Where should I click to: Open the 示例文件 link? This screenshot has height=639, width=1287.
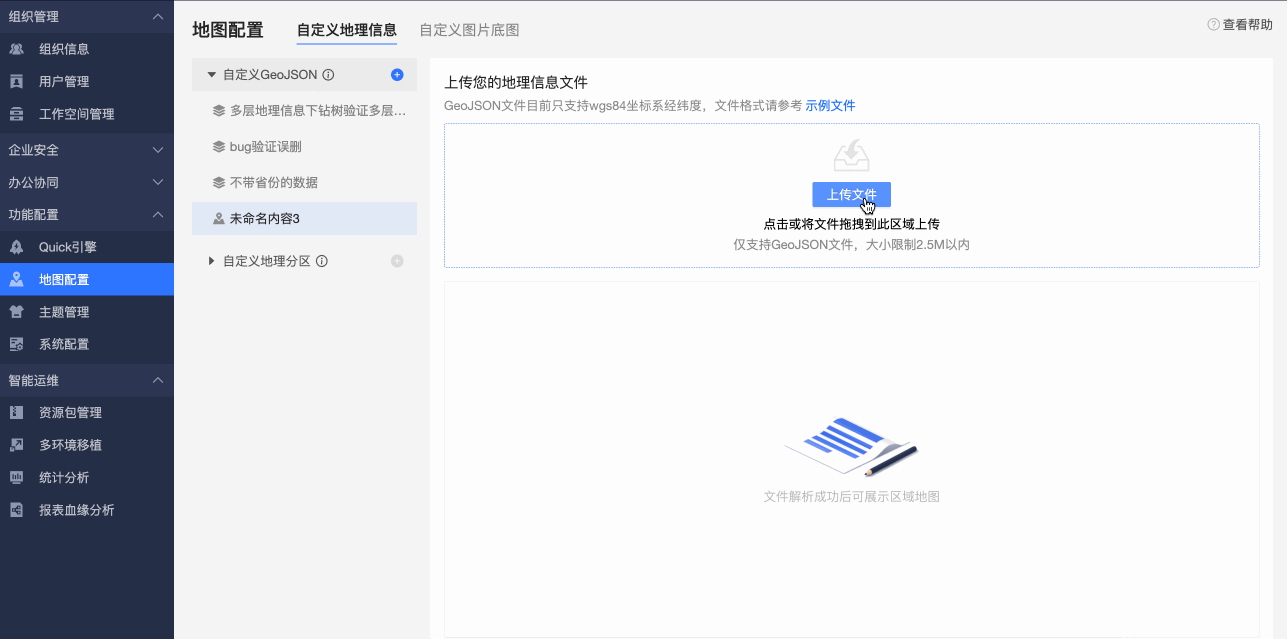pyautogui.click(x=830, y=105)
